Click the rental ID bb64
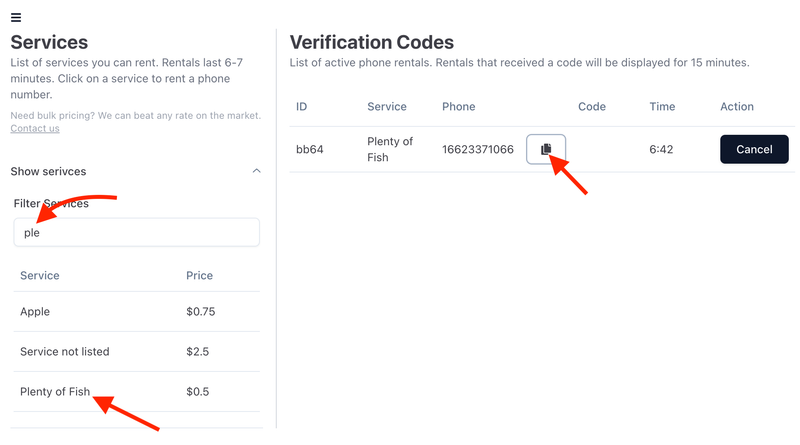Screen dimensions: 800x445 click(310, 149)
